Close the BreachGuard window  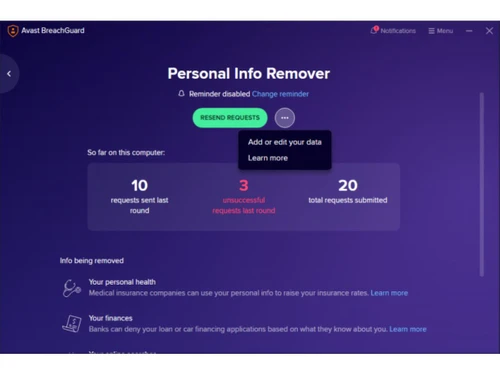(x=489, y=31)
